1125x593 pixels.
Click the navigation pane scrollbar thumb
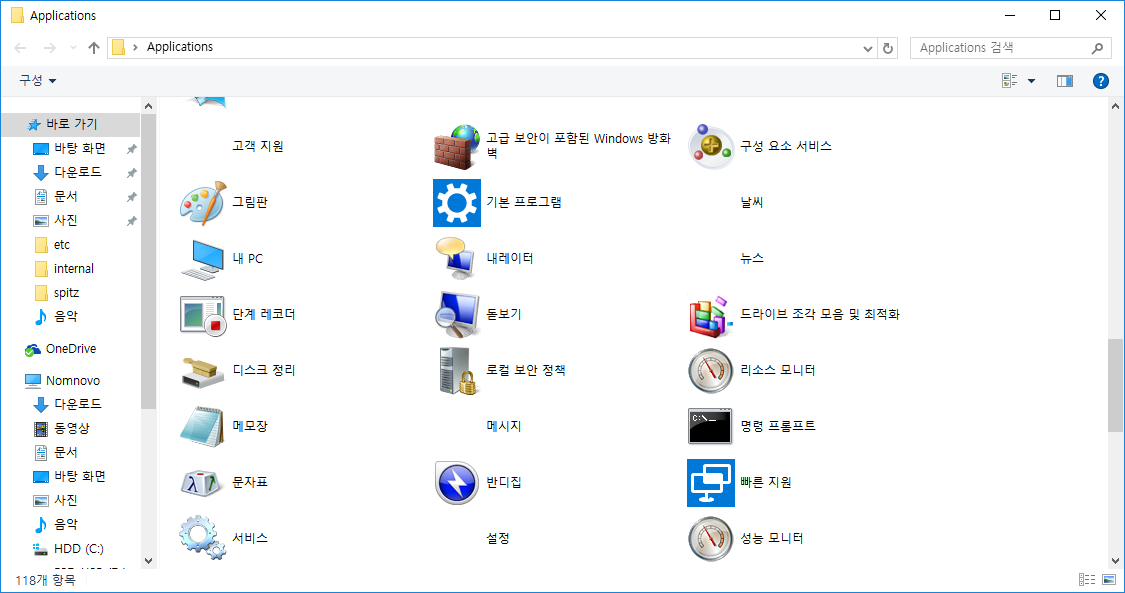(149, 261)
